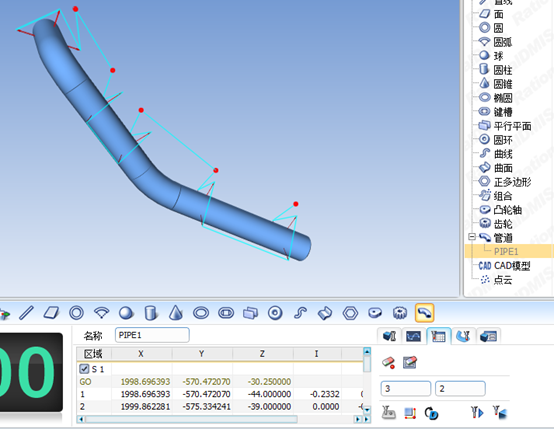Image resolution: width=554 pixels, height=429 pixels.
Task: Click the horizontal scrollbar of the table
Action: click(191, 419)
